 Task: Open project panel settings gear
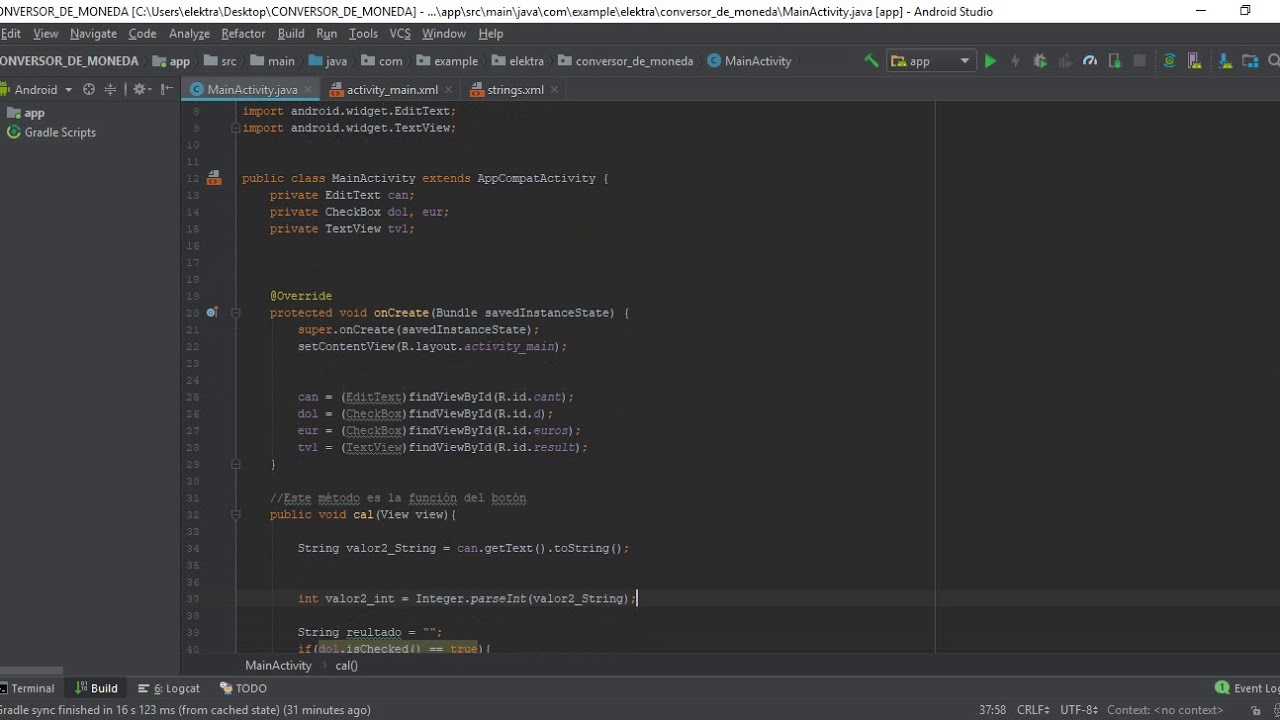tap(140, 89)
